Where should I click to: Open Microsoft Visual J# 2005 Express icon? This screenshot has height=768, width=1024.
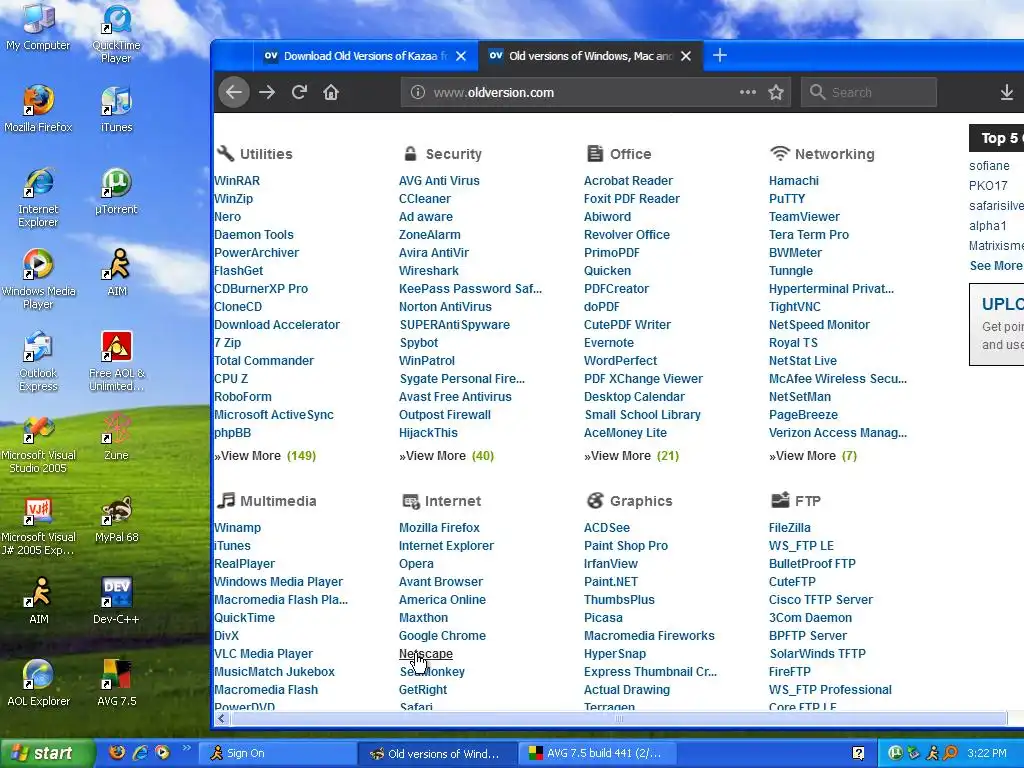(38, 526)
